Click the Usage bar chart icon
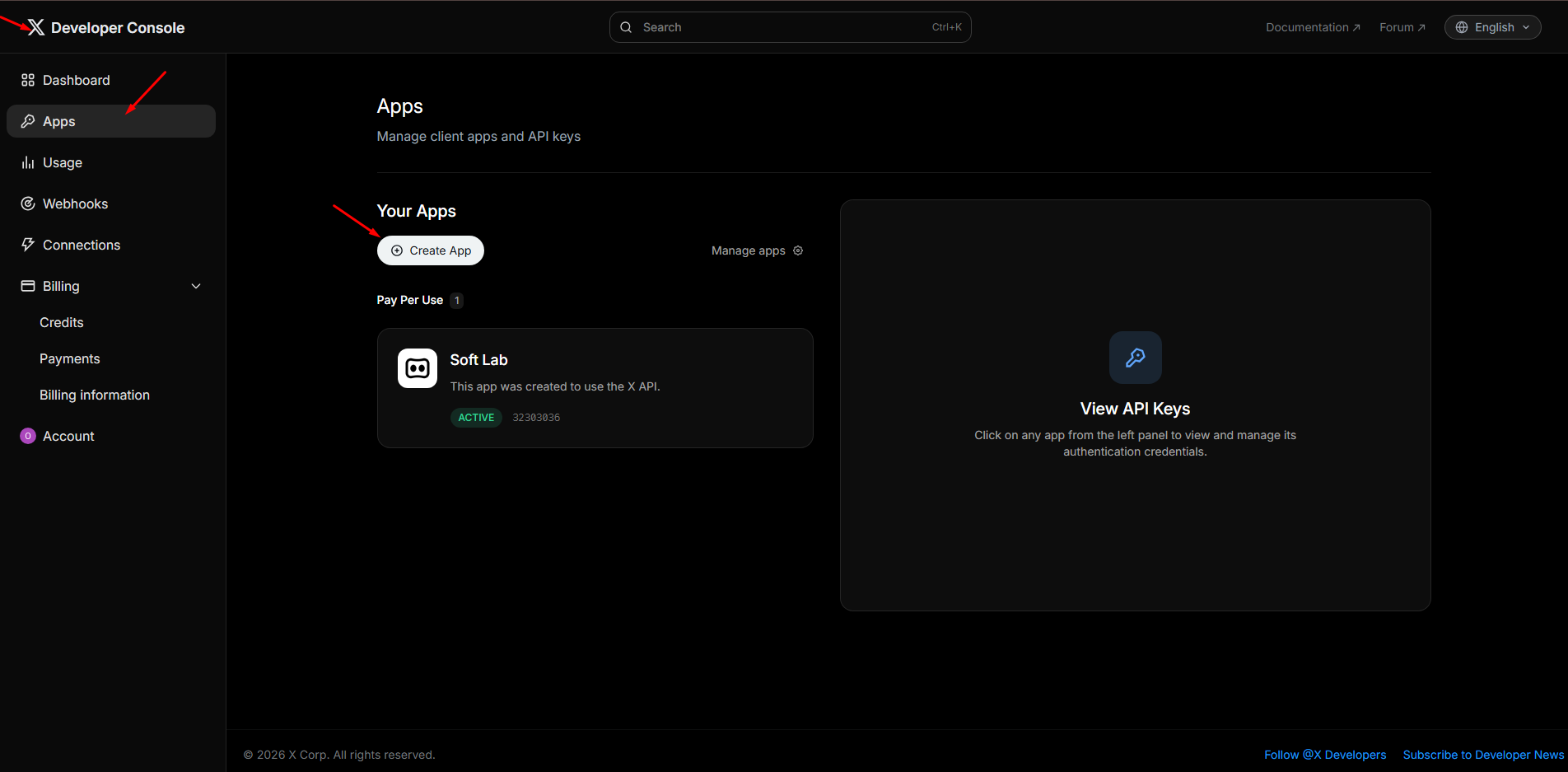 click(28, 162)
